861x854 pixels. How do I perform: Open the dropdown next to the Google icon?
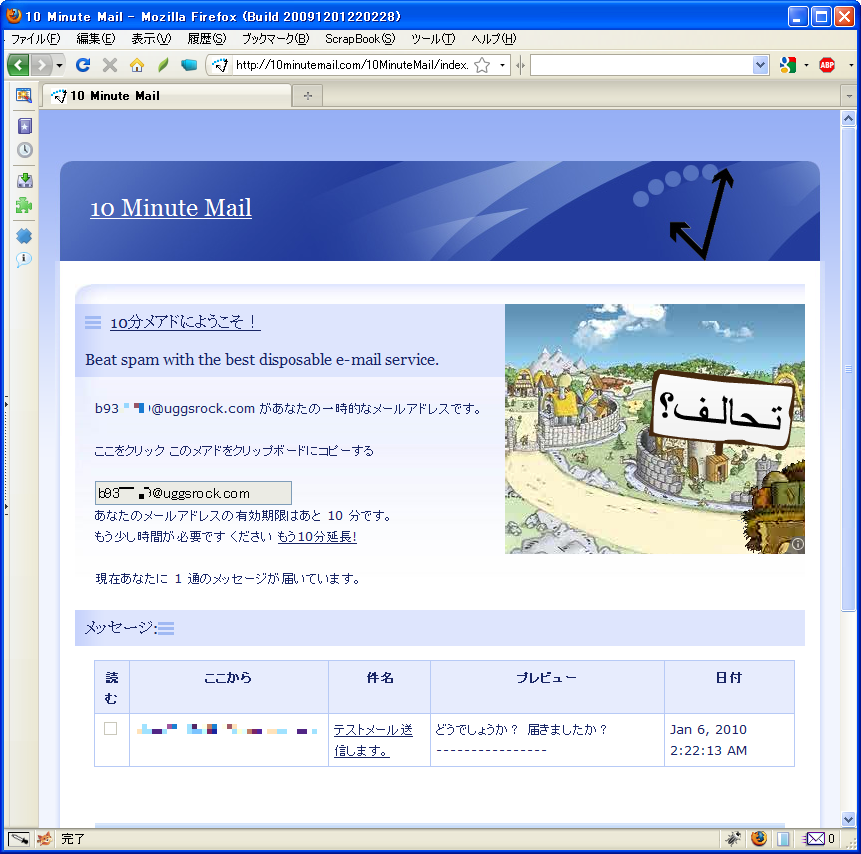[x=806, y=65]
